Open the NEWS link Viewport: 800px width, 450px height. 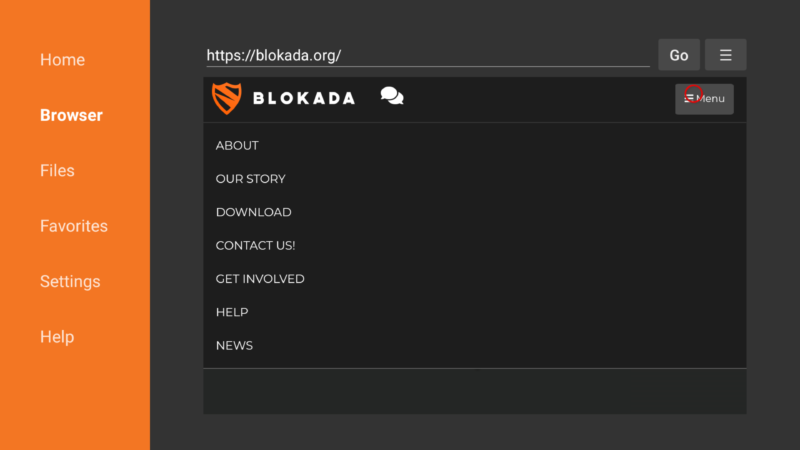(234, 345)
